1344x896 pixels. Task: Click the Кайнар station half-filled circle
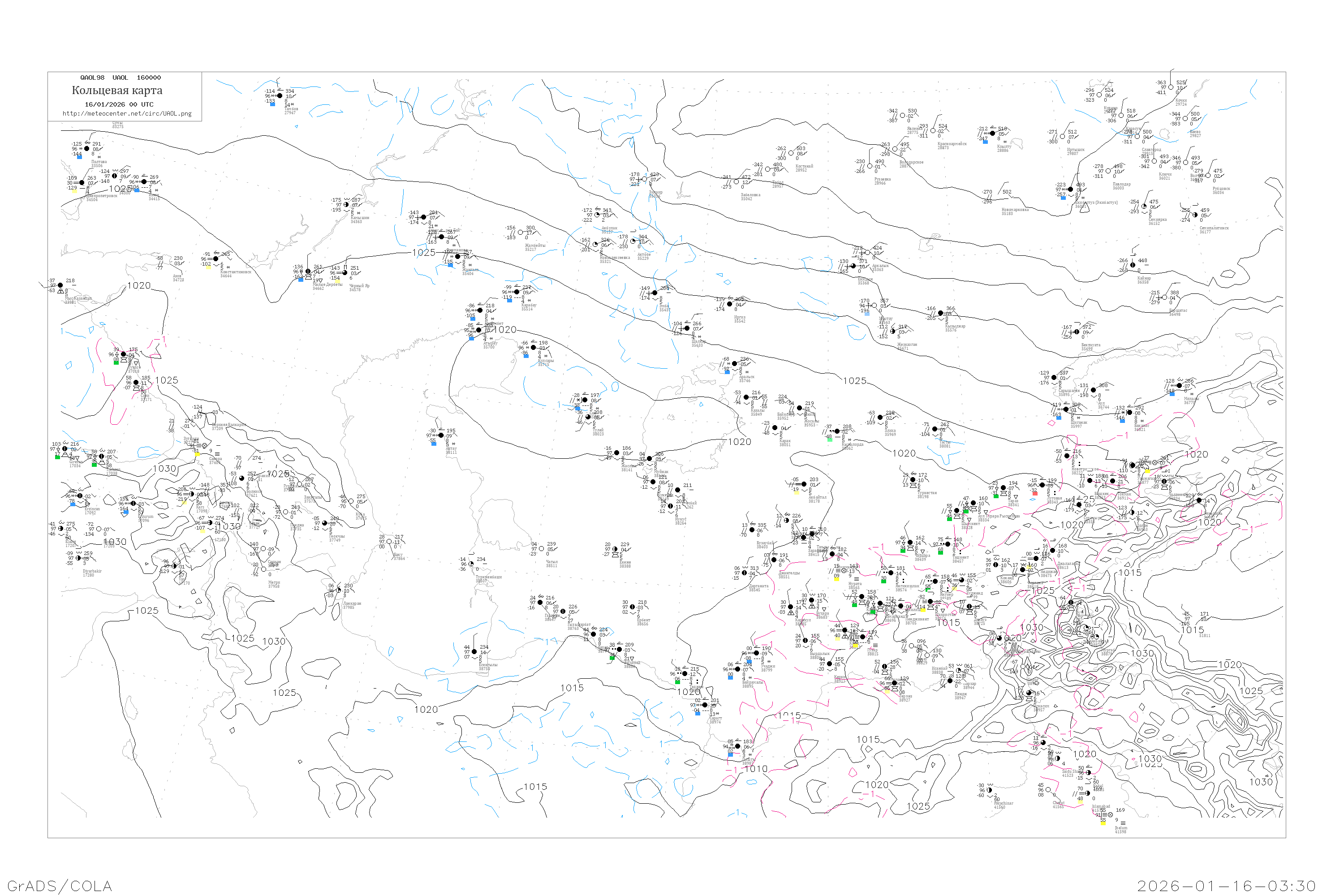tap(1133, 265)
